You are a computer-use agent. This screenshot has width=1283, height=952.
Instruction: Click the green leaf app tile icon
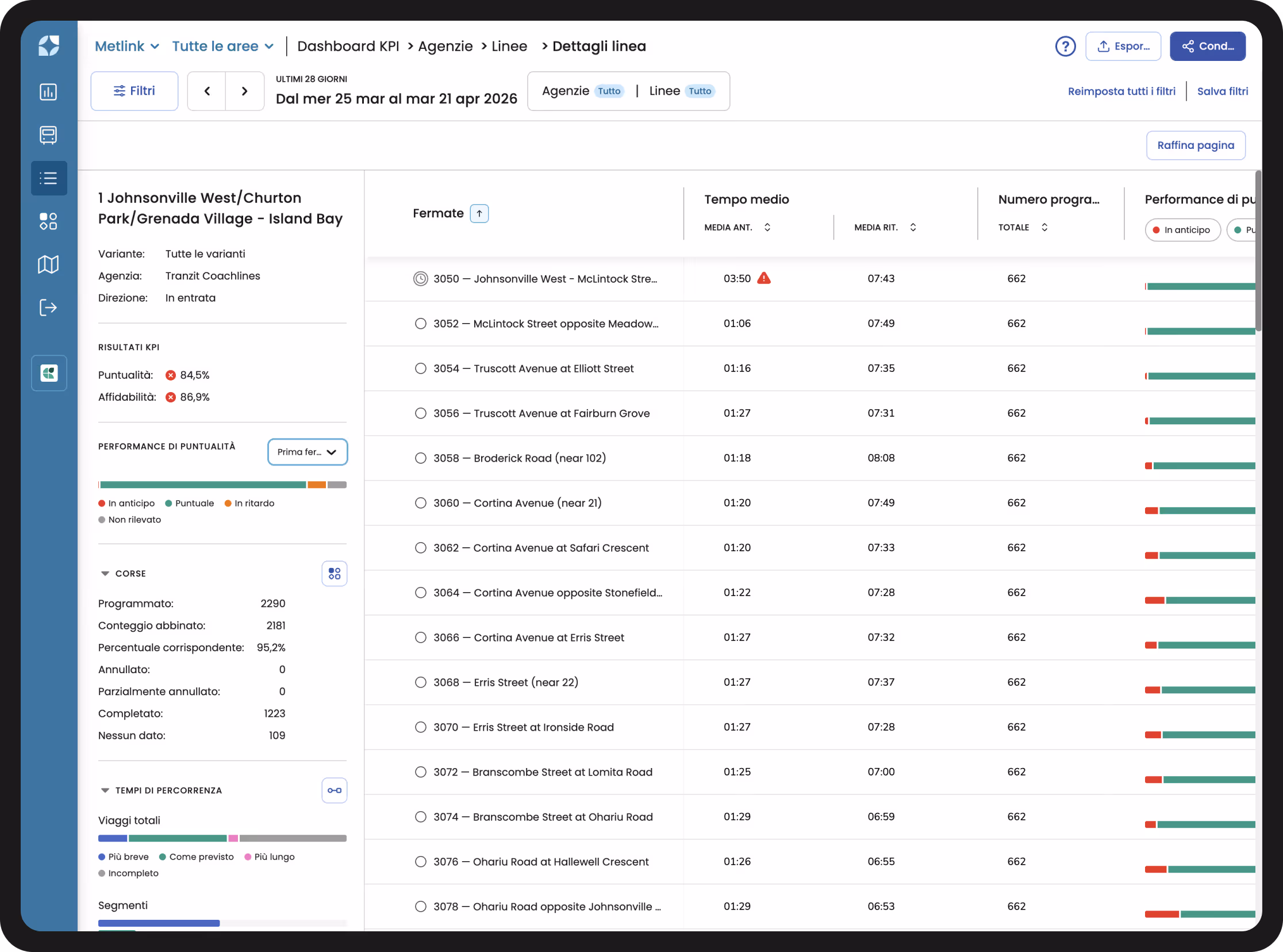pos(49,373)
